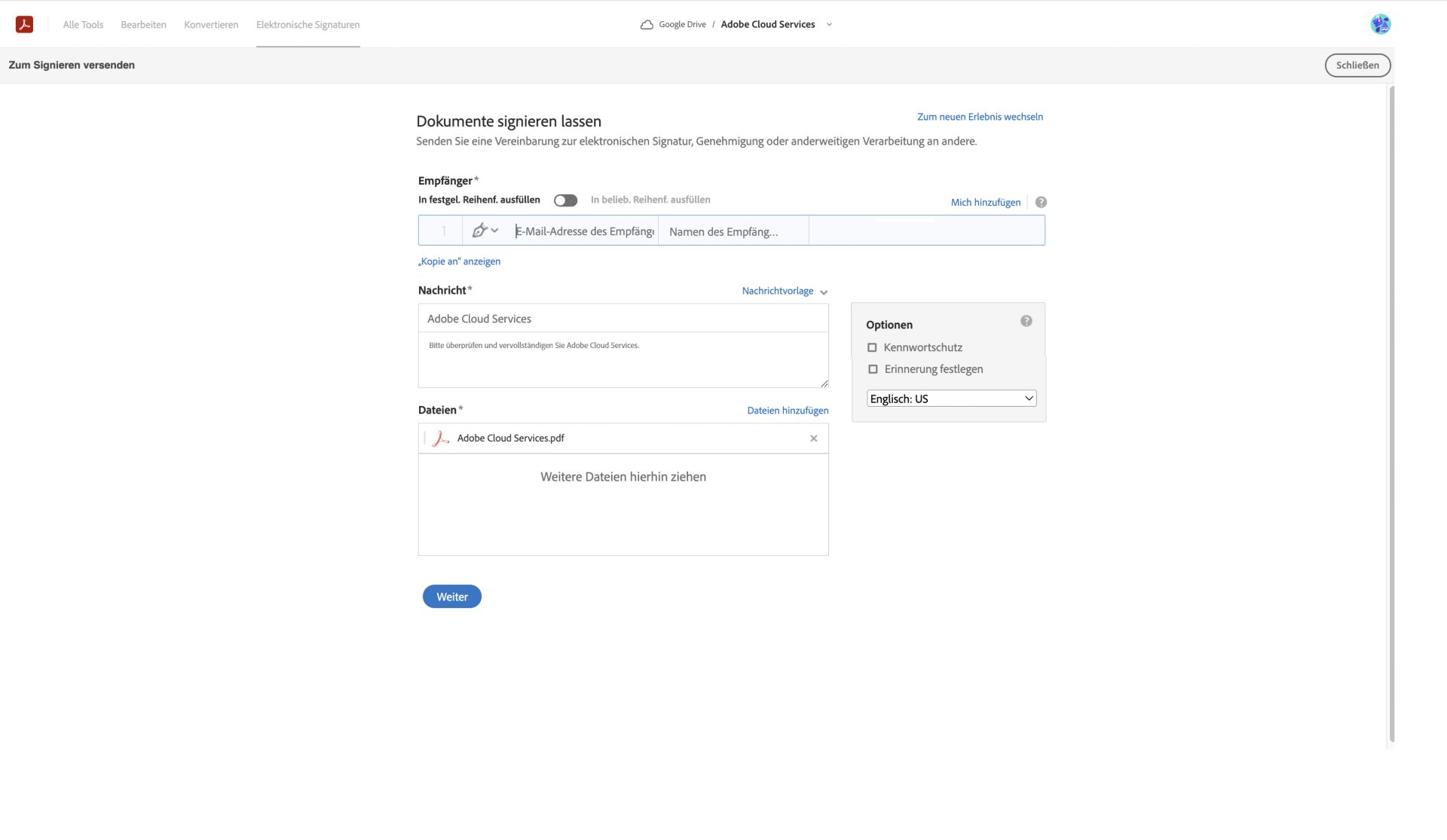Enable the Erinnerung festlegen checkbox
The image size is (1447, 840).
click(x=872, y=369)
